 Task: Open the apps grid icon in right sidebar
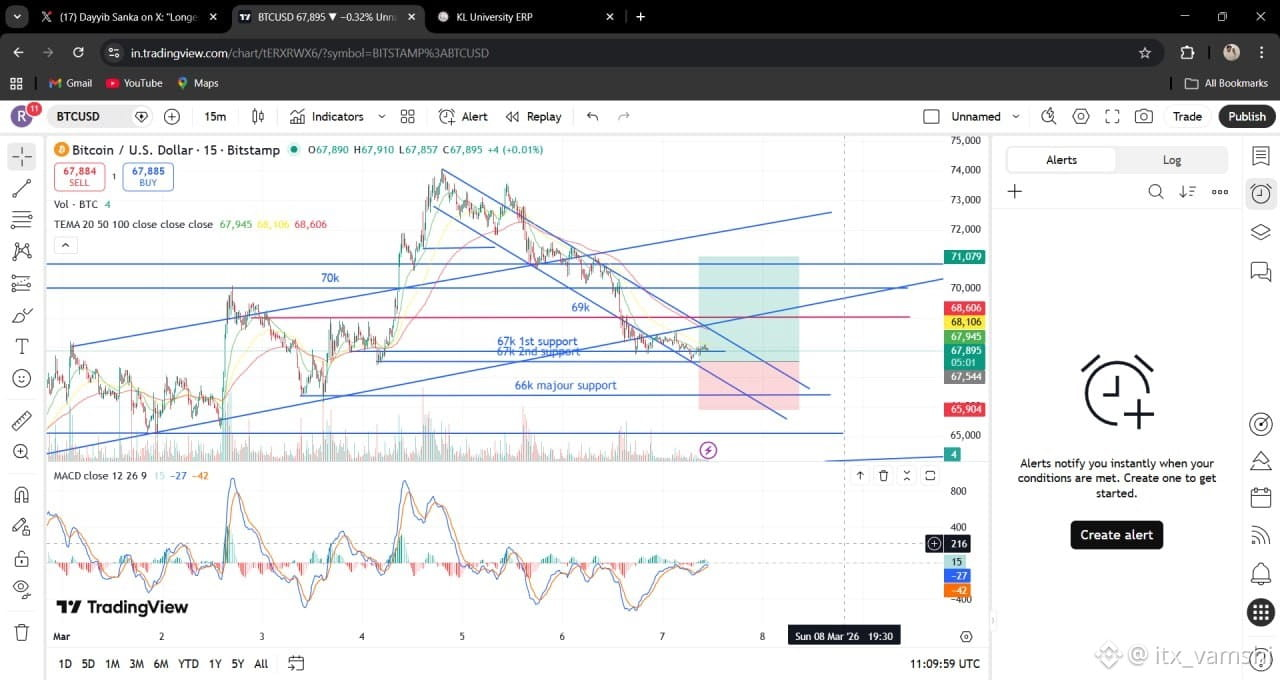tap(1261, 613)
